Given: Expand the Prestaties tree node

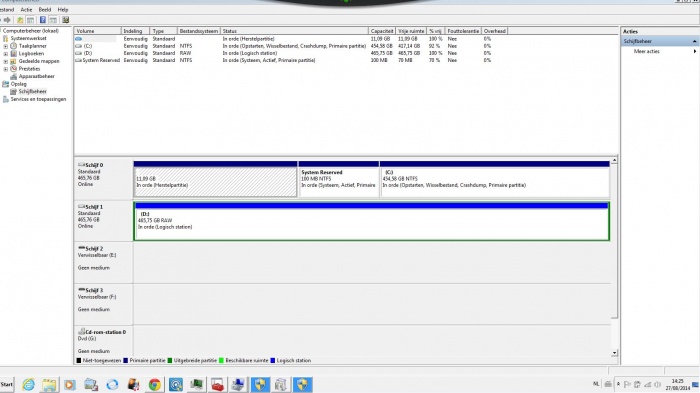Looking at the screenshot, I should tap(5, 69).
